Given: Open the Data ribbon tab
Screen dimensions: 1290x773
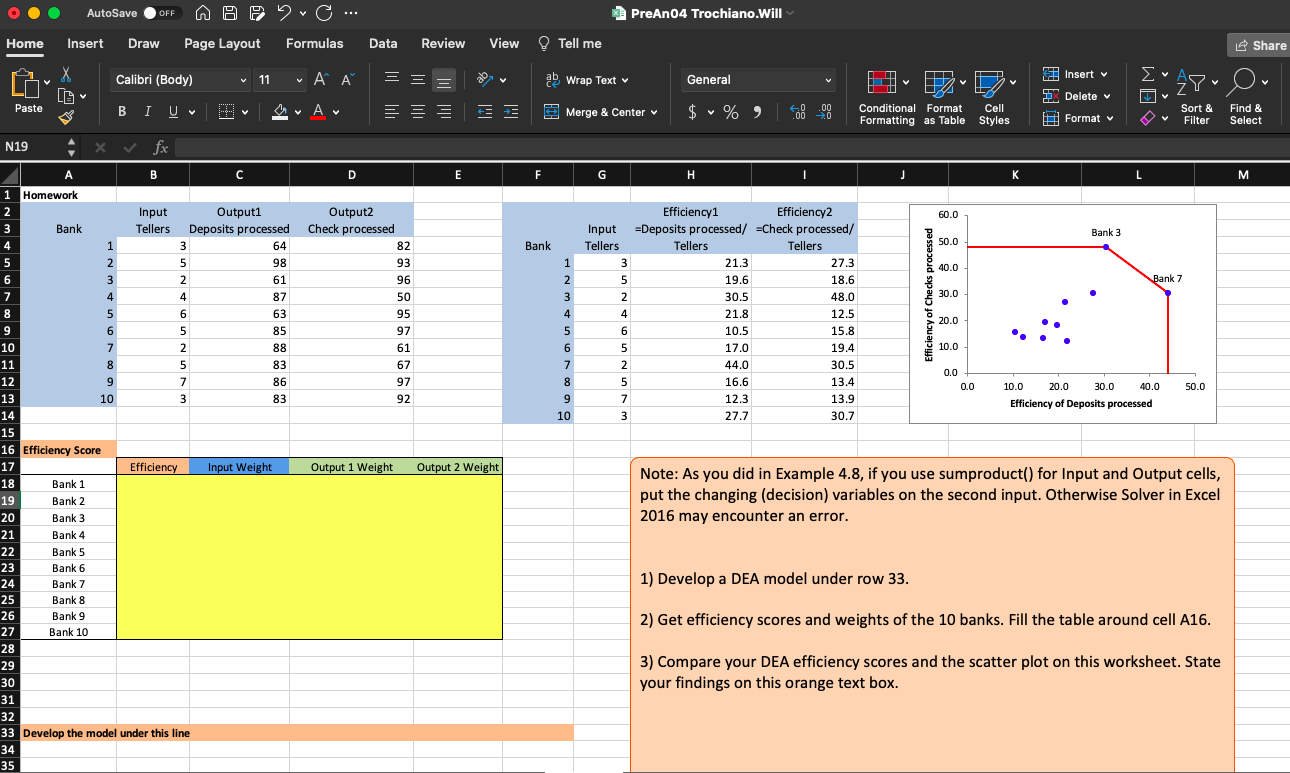Looking at the screenshot, I should click(x=383, y=43).
